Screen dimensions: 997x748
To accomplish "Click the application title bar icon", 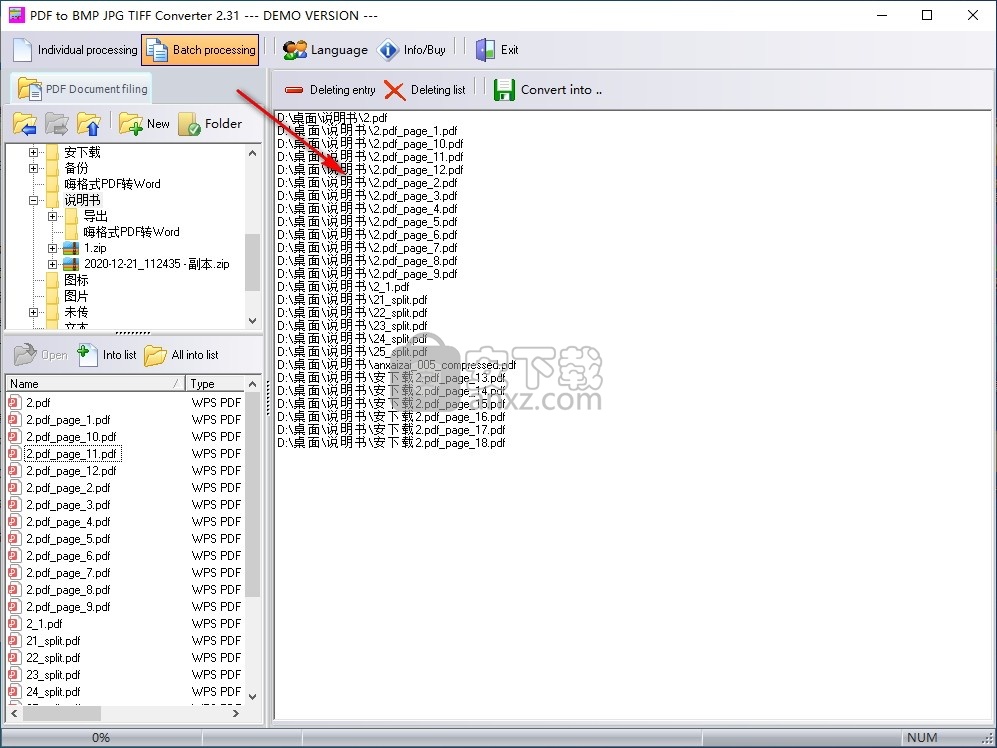I will click(17, 15).
